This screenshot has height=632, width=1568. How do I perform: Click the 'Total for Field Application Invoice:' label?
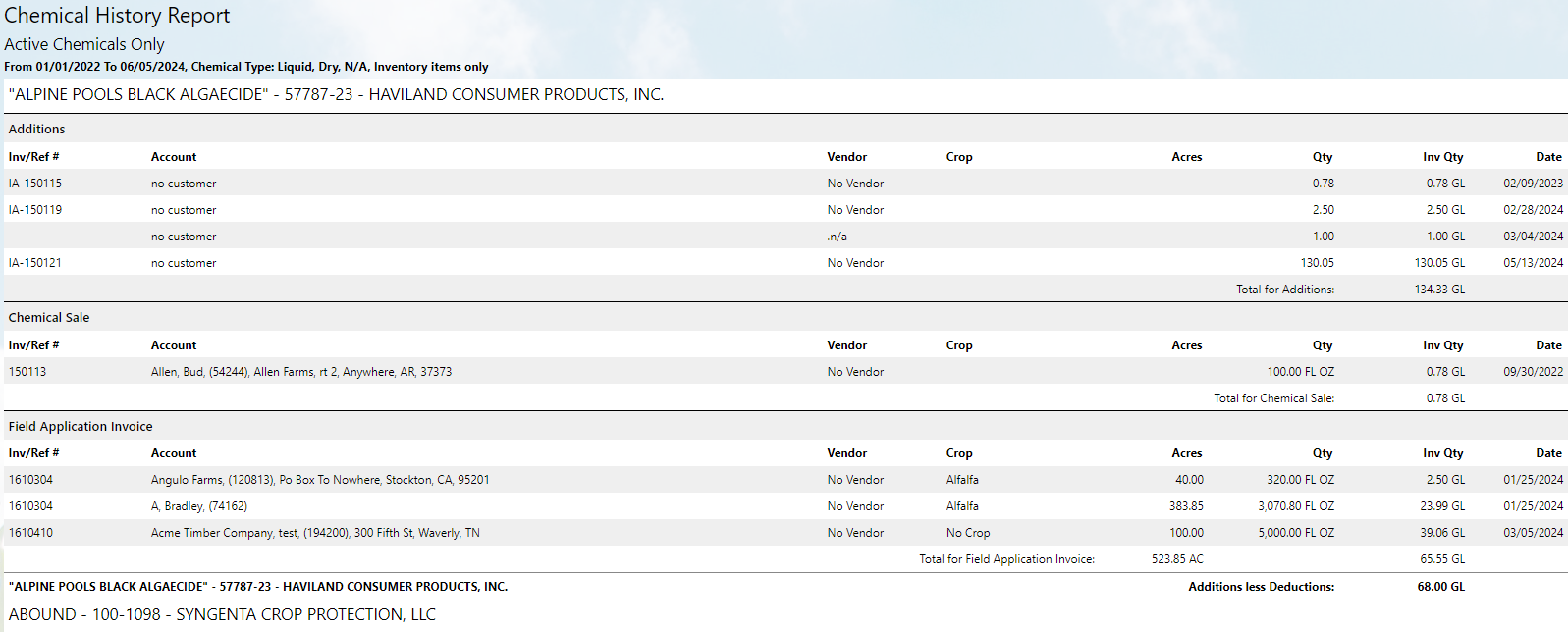point(1006,559)
